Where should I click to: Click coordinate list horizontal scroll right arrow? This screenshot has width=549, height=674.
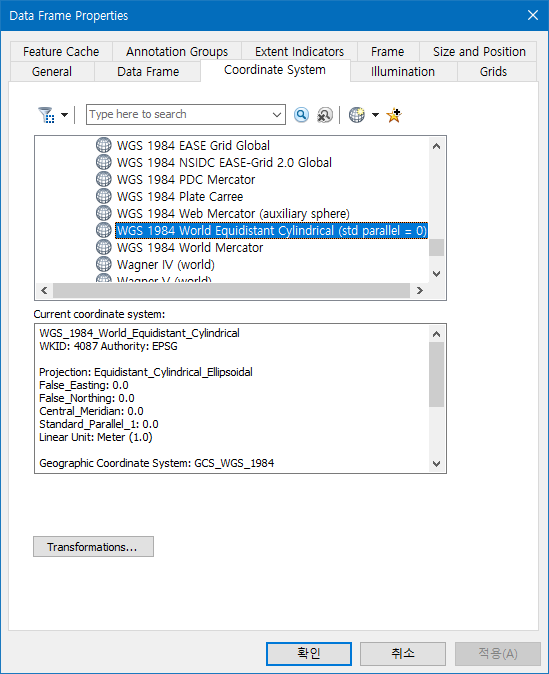420,291
